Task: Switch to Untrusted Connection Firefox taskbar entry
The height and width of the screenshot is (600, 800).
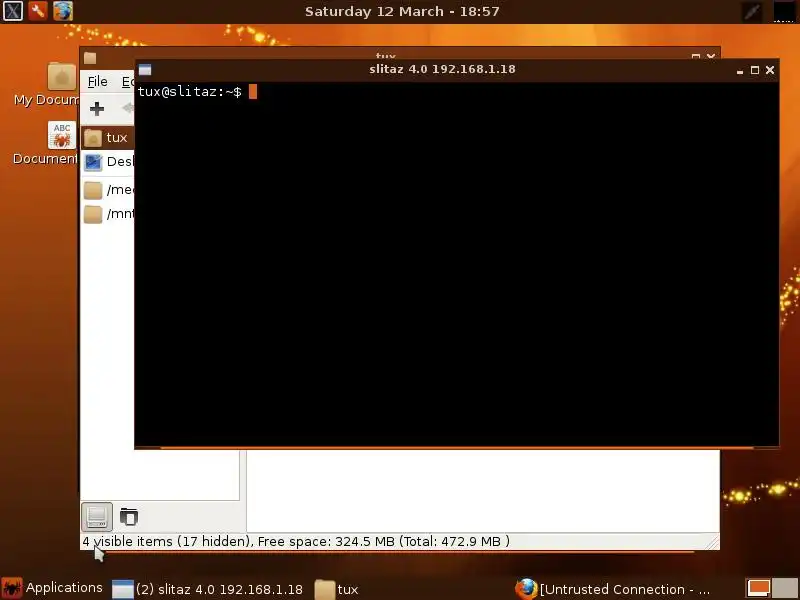Action: tap(613, 589)
